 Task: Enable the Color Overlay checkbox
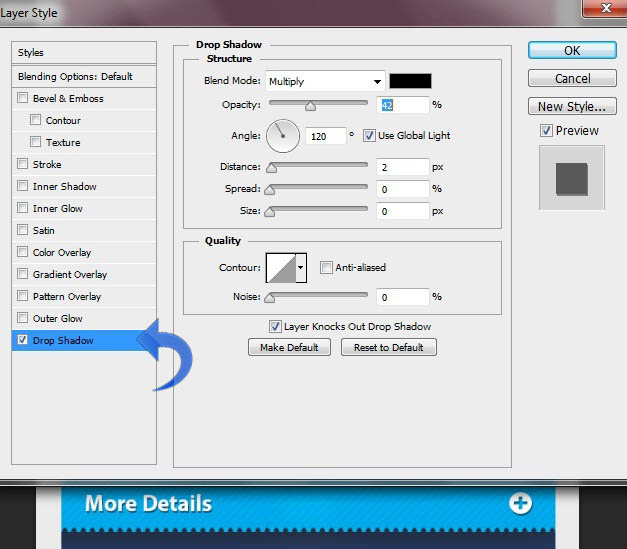click(x=23, y=252)
